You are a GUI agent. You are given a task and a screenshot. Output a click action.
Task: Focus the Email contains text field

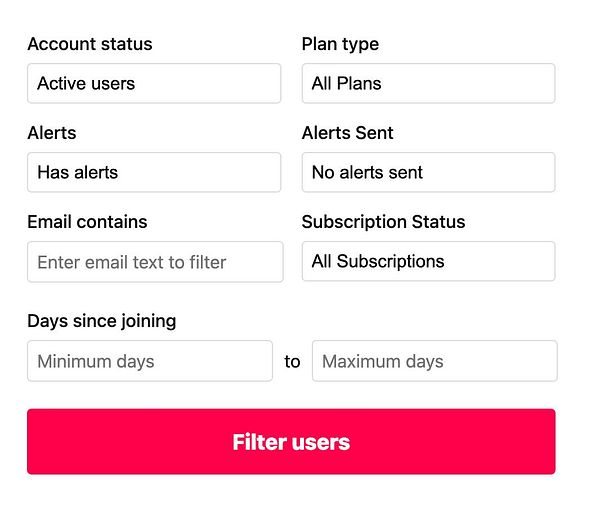point(155,262)
